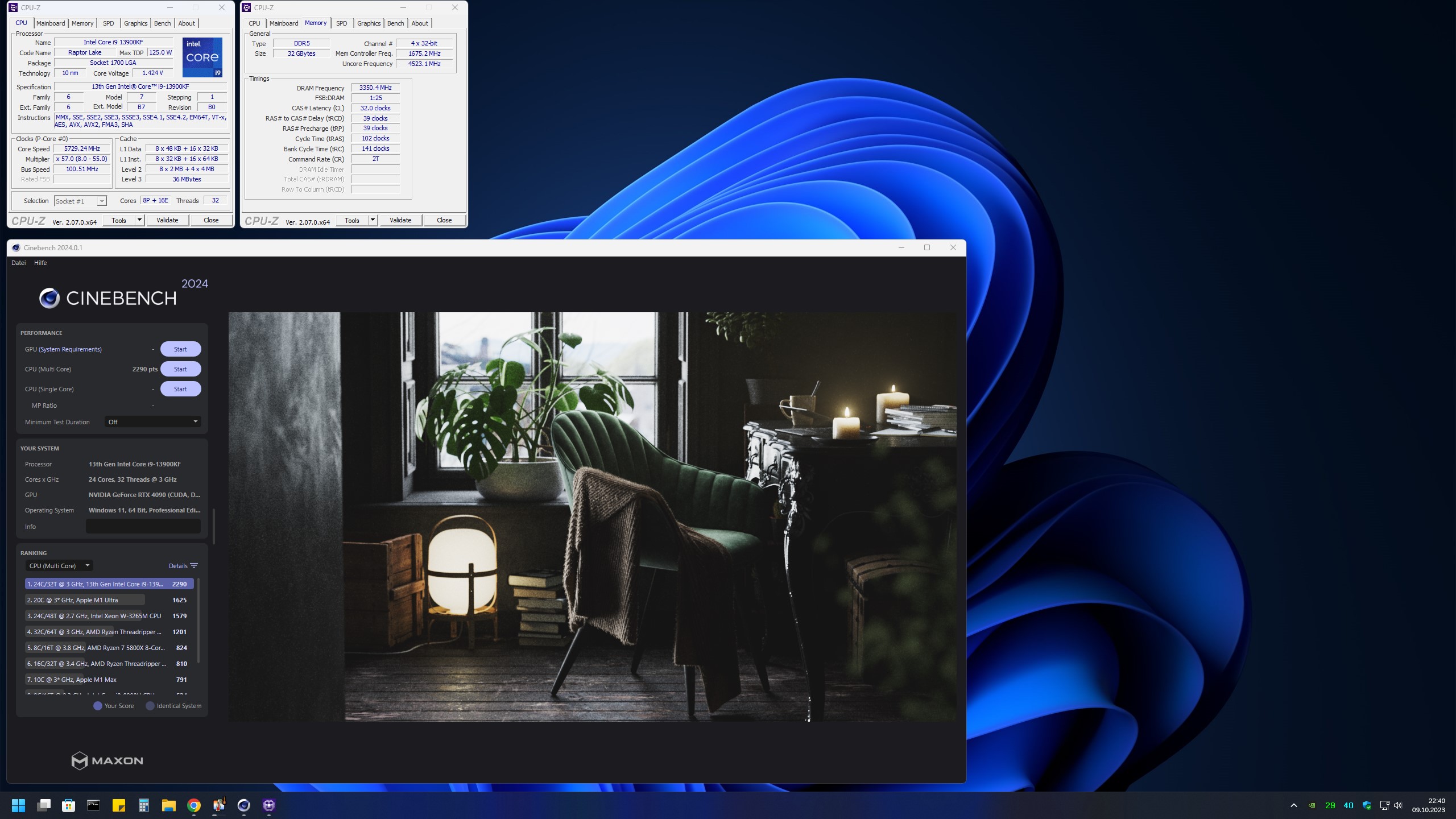The image size is (1456, 819).
Task: Select the Apple M1 Max ranking row
Action: coord(110,680)
